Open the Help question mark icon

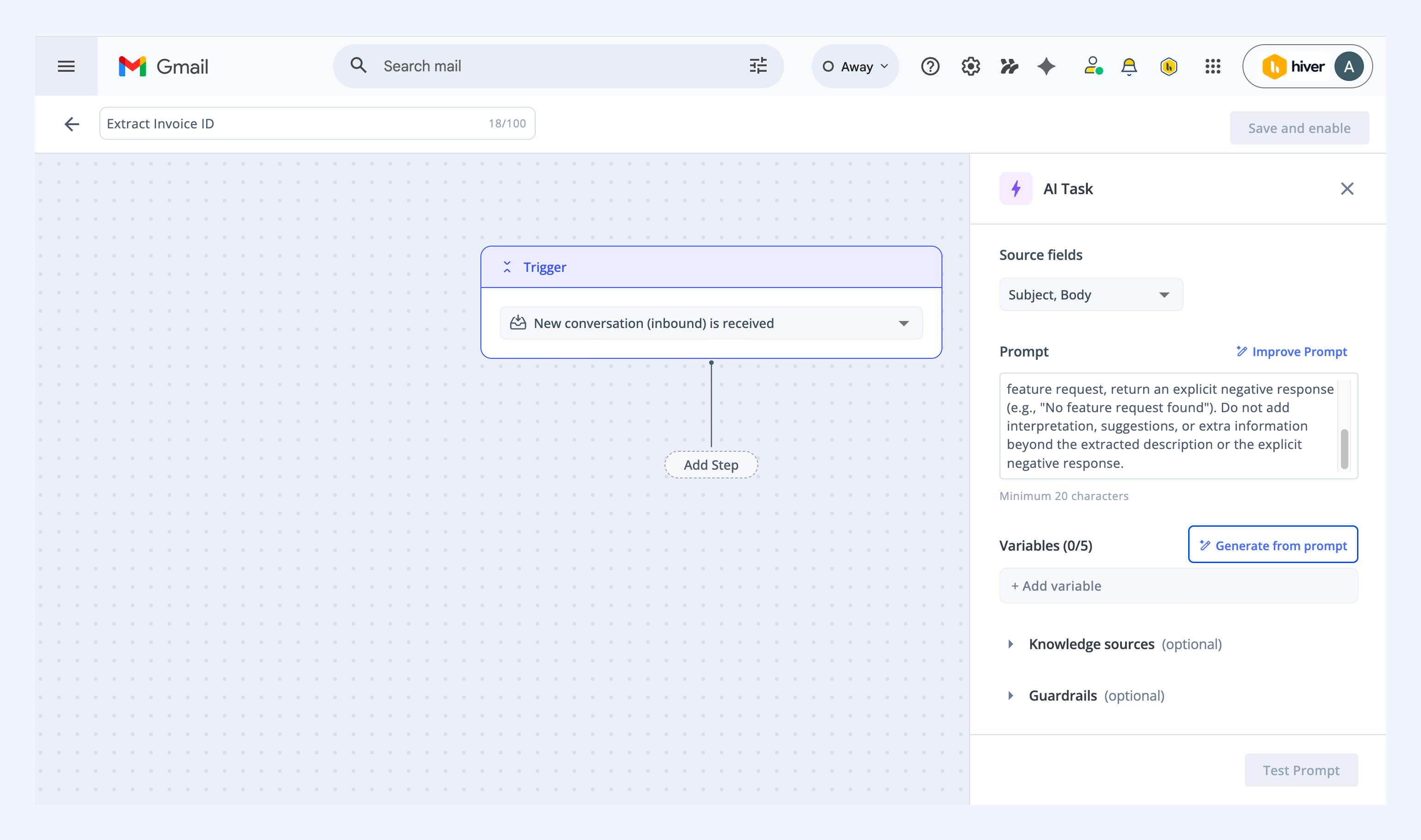coord(930,66)
